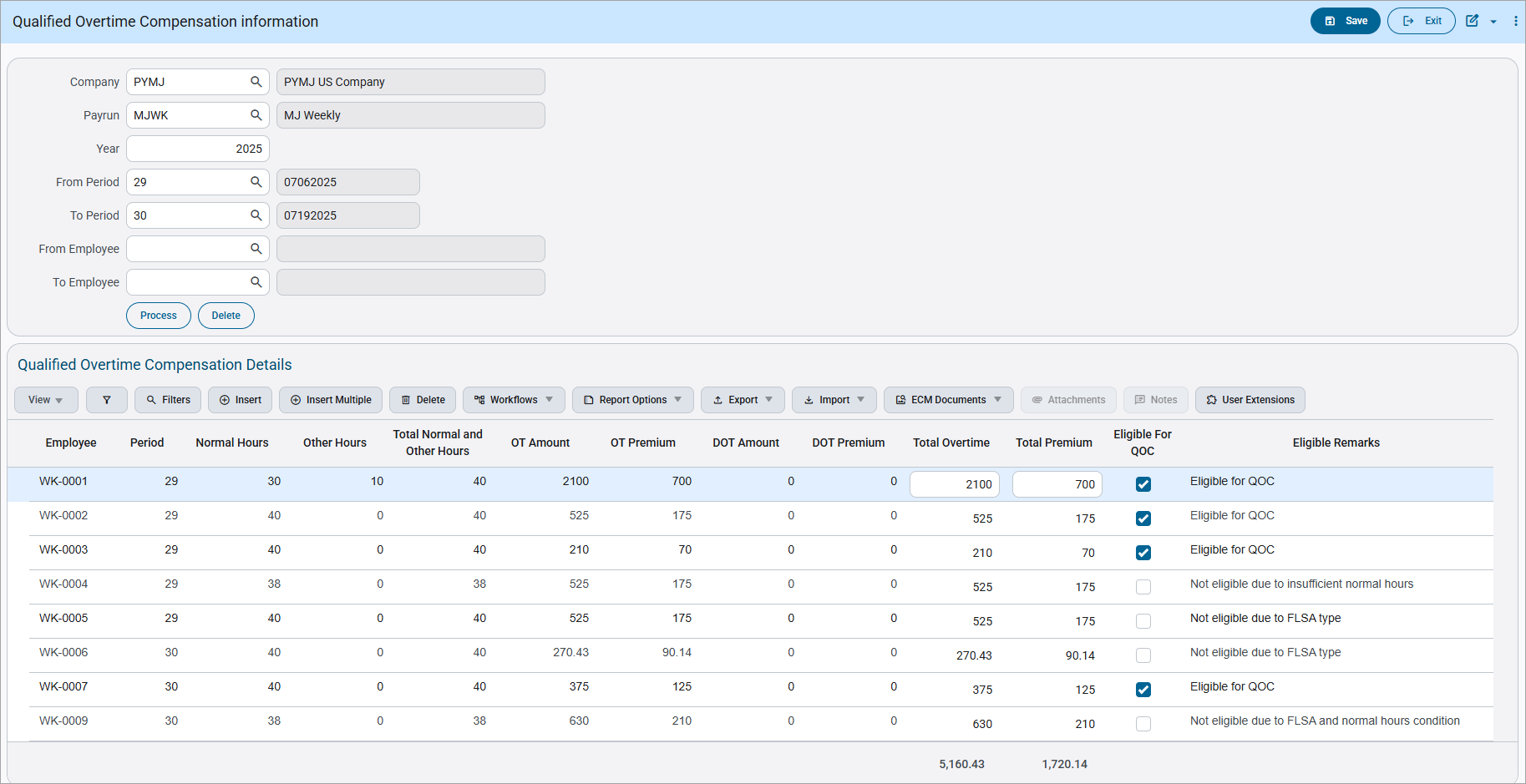Open the From Period lookup search icon
This screenshot has height=784, width=1526.
click(x=256, y=182)
